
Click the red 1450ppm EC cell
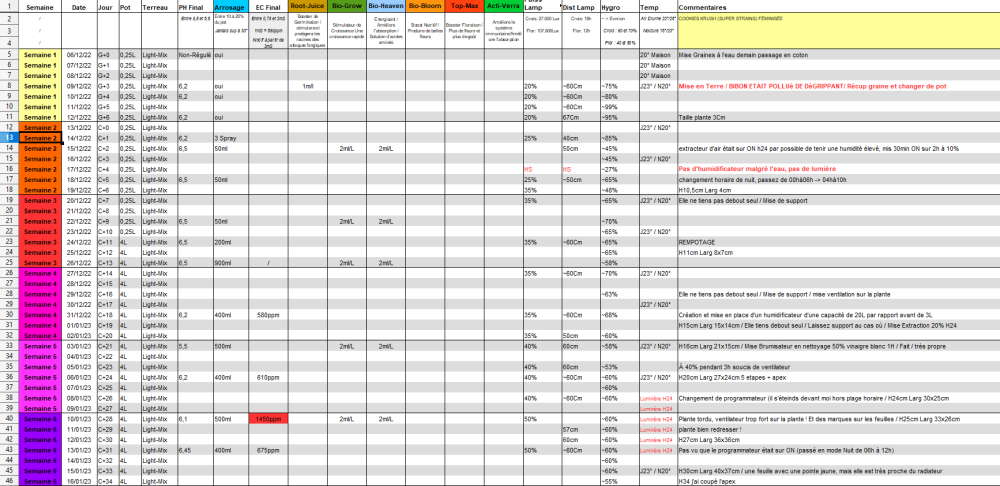click(x=268, y=418)
